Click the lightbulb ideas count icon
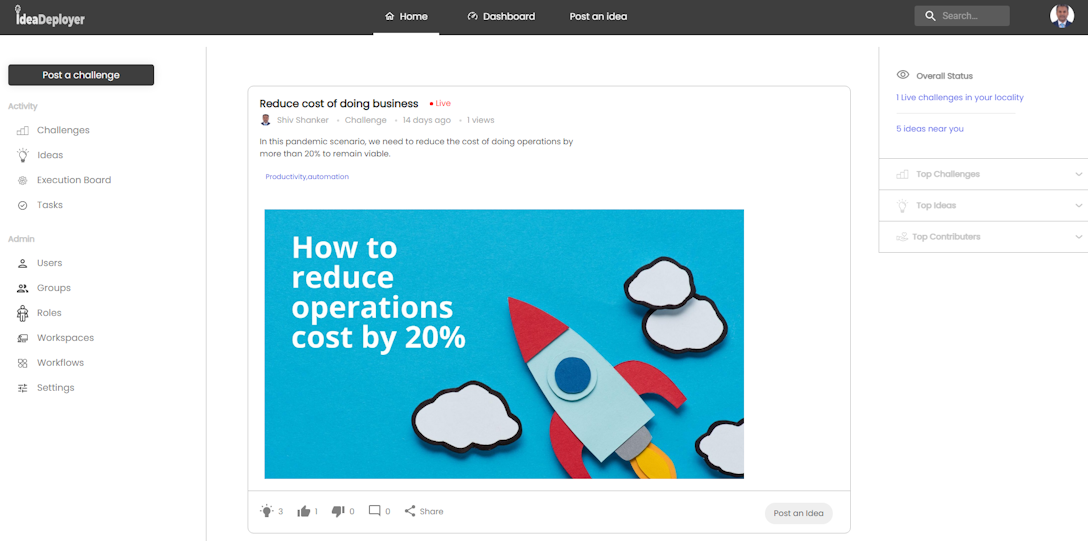 [267, 511]
